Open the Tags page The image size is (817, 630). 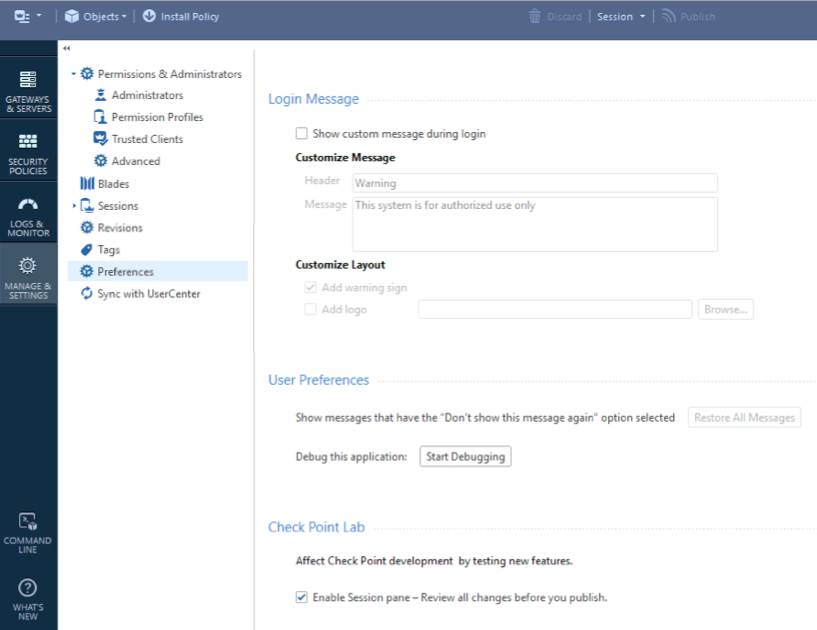tap(109, 250)
